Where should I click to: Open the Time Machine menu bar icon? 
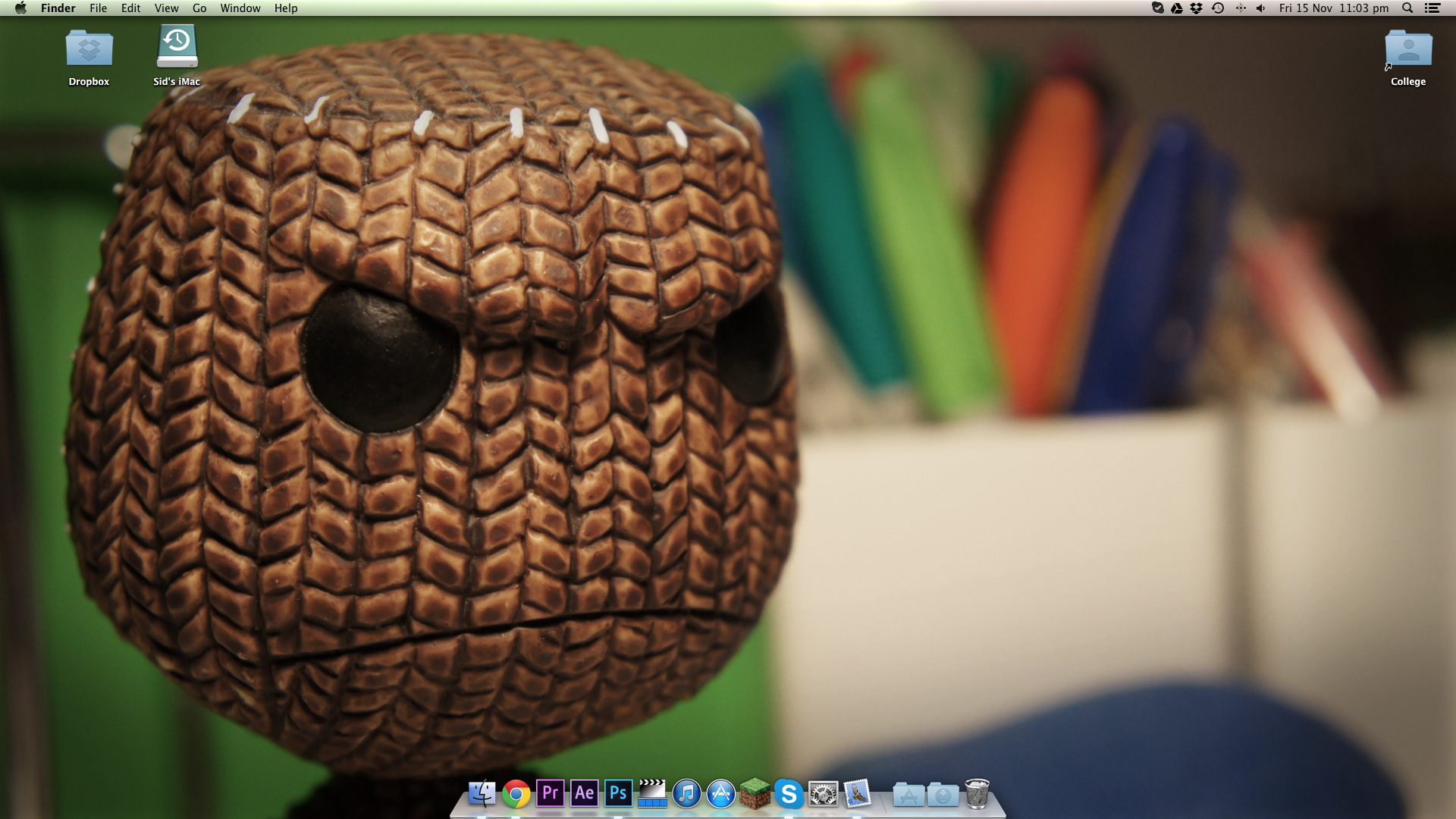click(1218, 8)
